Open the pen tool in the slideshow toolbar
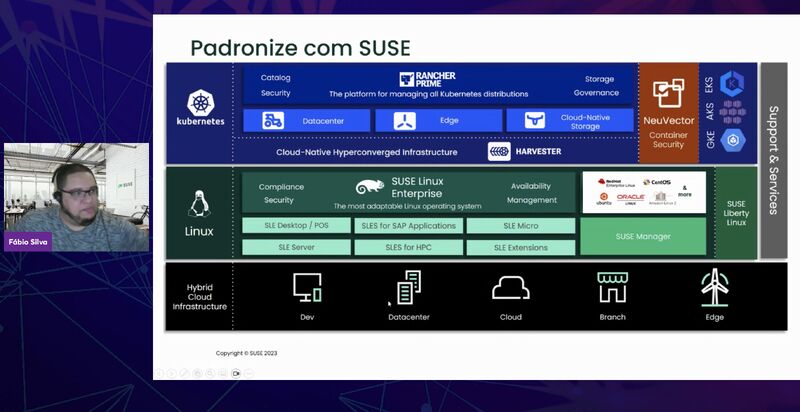800x412 pixels. [184, 374]
